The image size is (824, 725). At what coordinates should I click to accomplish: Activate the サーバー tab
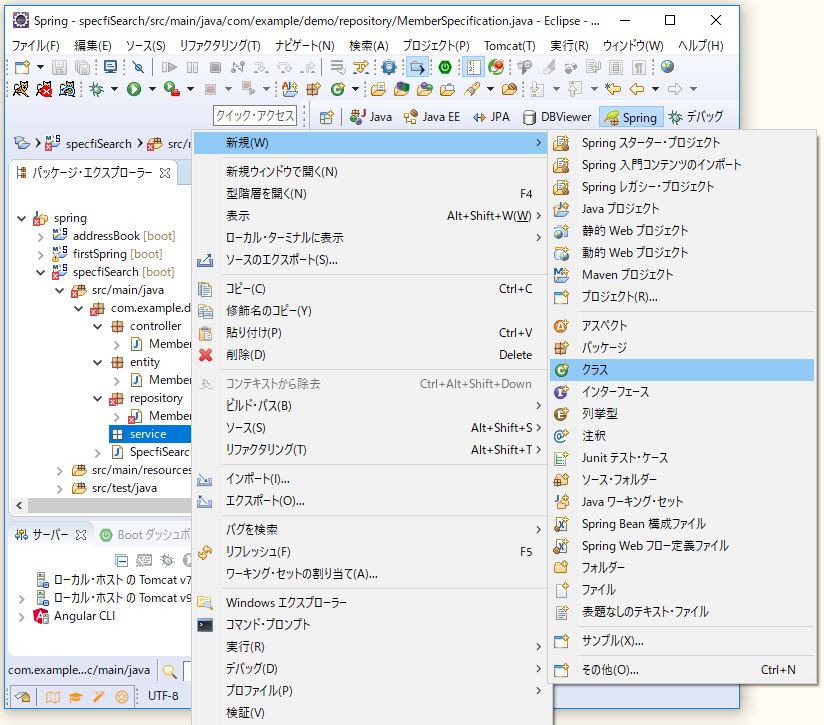tap(50, 535)
